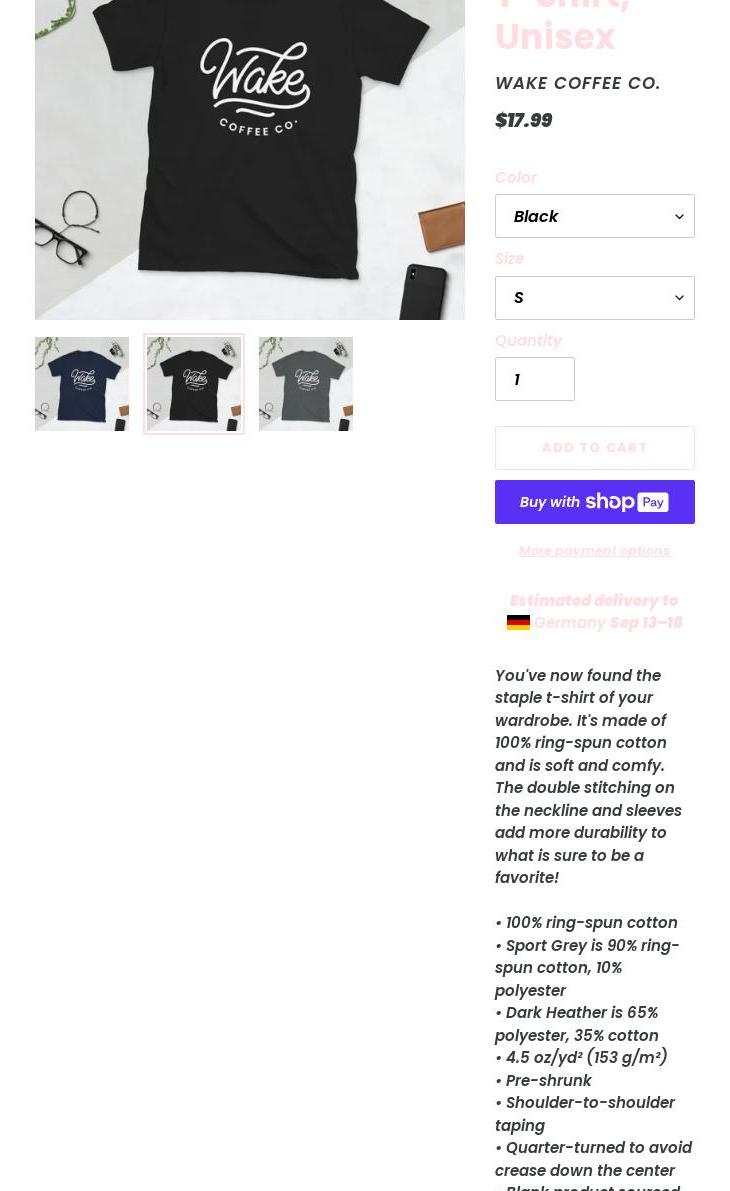Click the German flag icon

[x=518, y=622]
